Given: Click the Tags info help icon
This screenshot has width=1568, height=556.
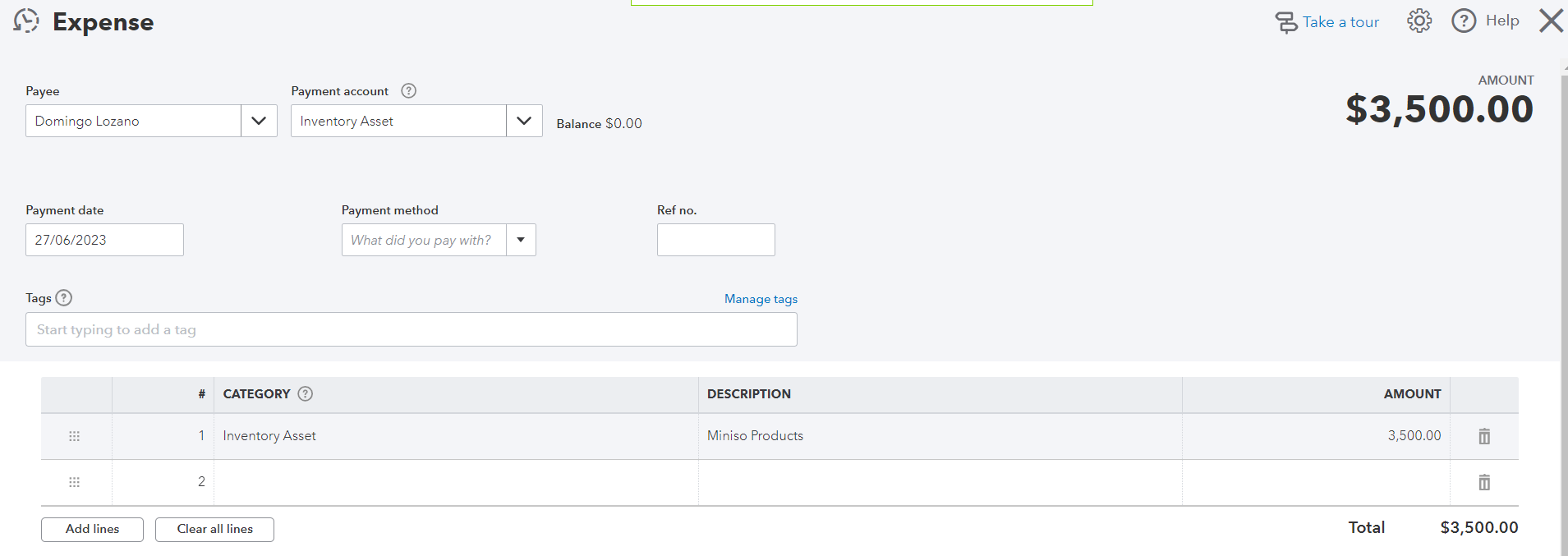Looking at the screenshot, I should pyautogui.click(x=64, y=298).
